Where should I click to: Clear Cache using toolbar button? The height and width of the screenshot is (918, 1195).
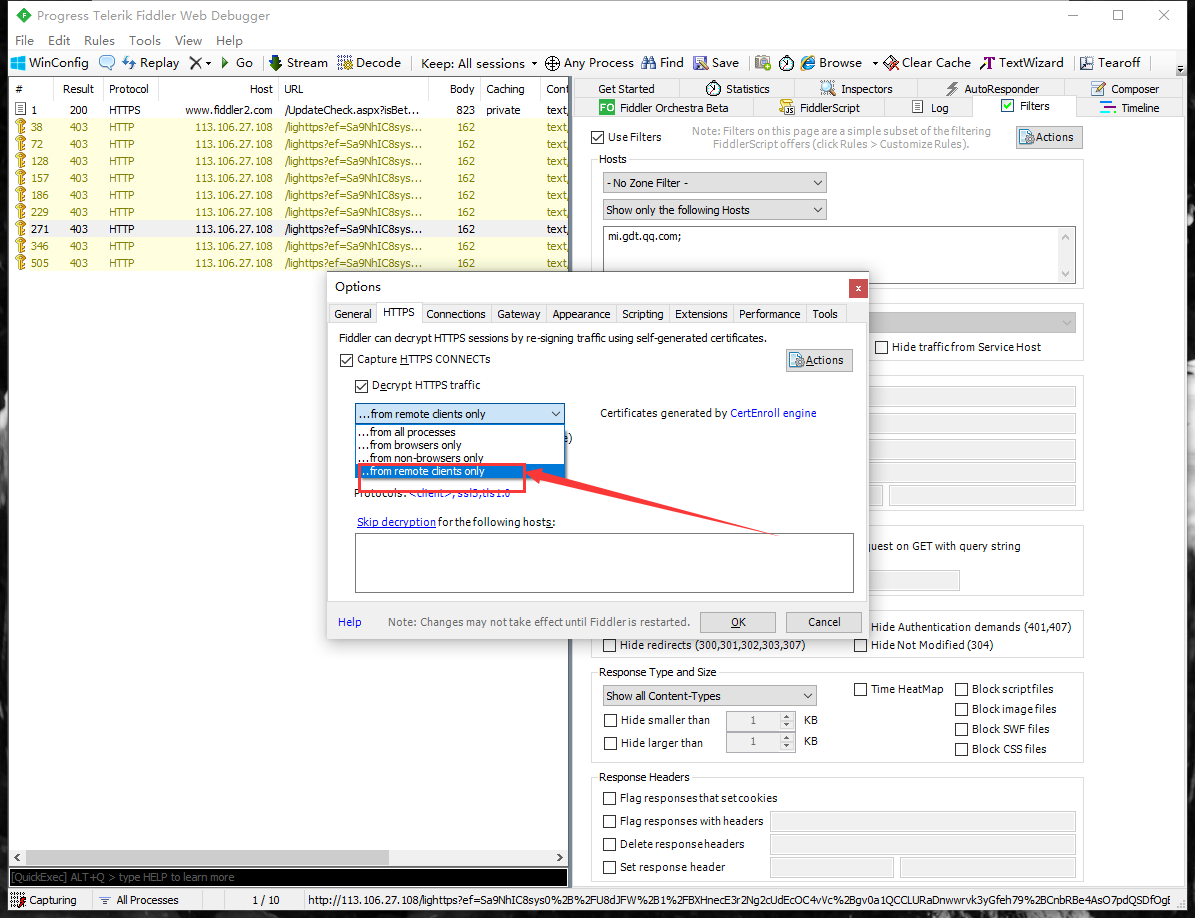[x=927, y=63]
